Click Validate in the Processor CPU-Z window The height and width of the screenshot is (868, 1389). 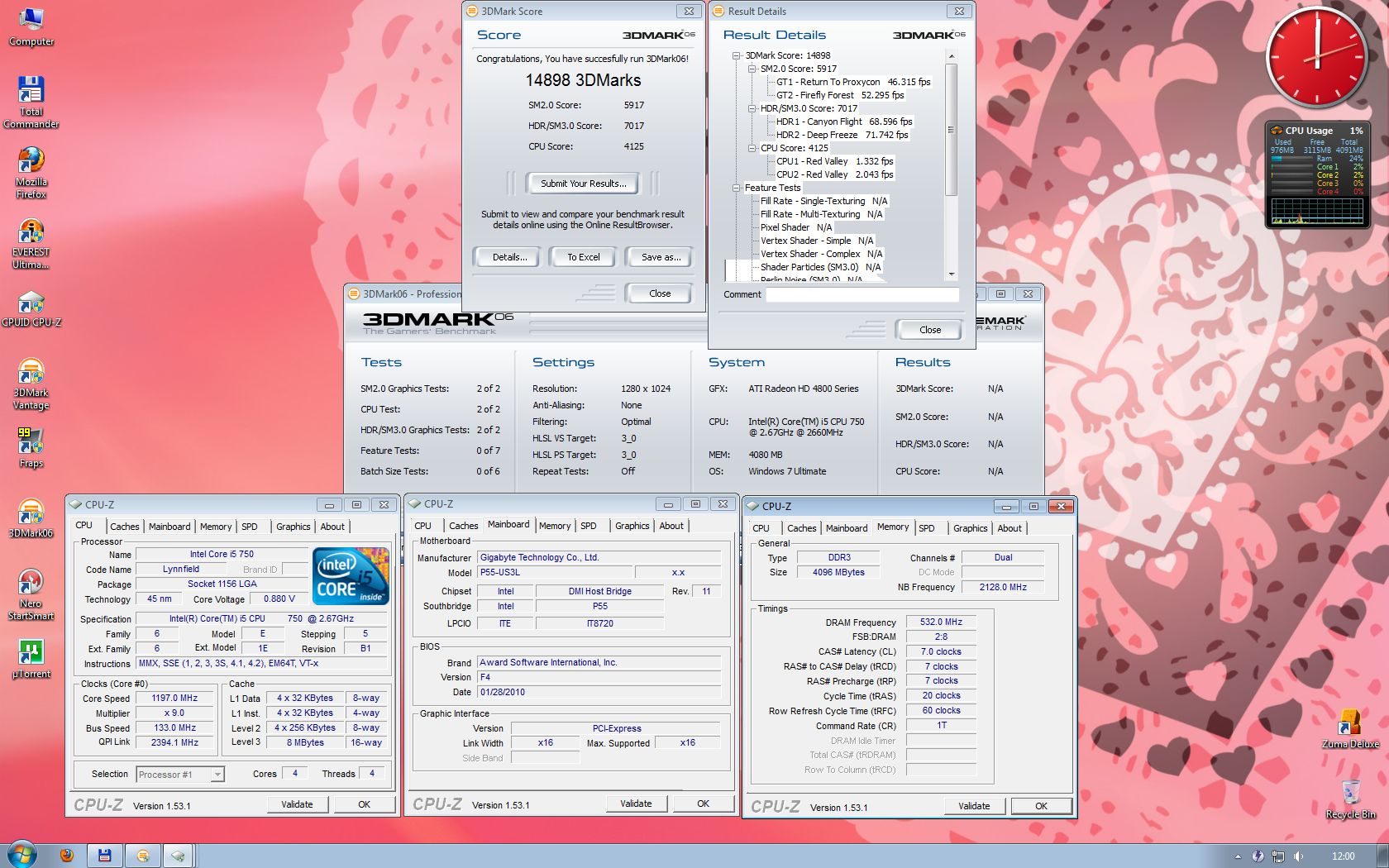[297, 804]
